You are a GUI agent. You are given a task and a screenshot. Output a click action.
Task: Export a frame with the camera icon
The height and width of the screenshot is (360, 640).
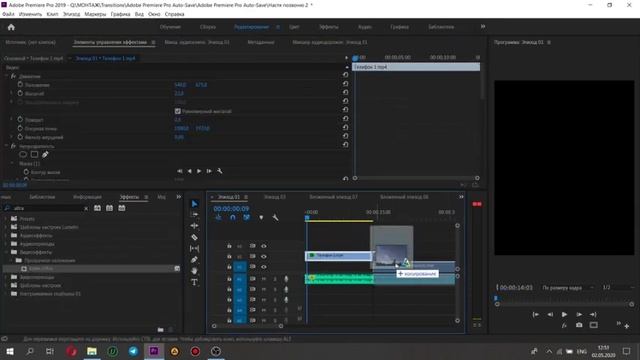[x=579, y=325]
